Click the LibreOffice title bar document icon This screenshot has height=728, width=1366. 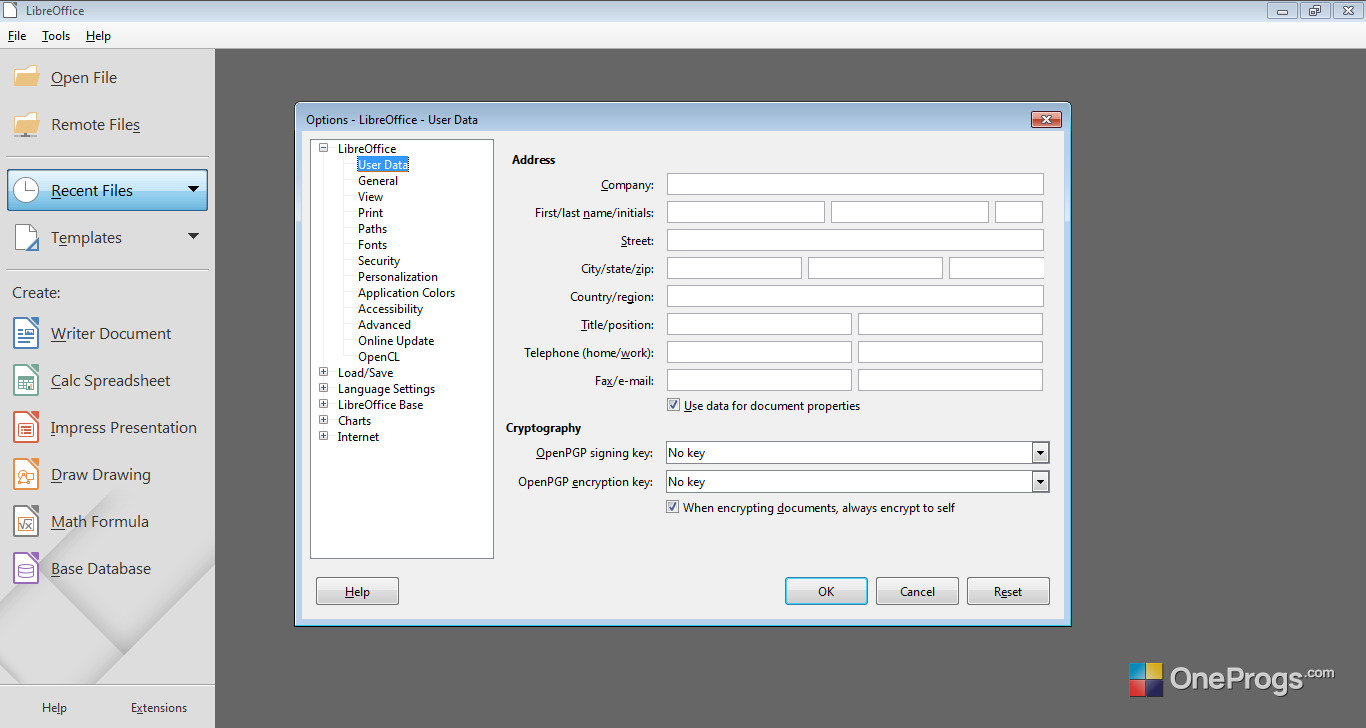(x=11, y=10)
